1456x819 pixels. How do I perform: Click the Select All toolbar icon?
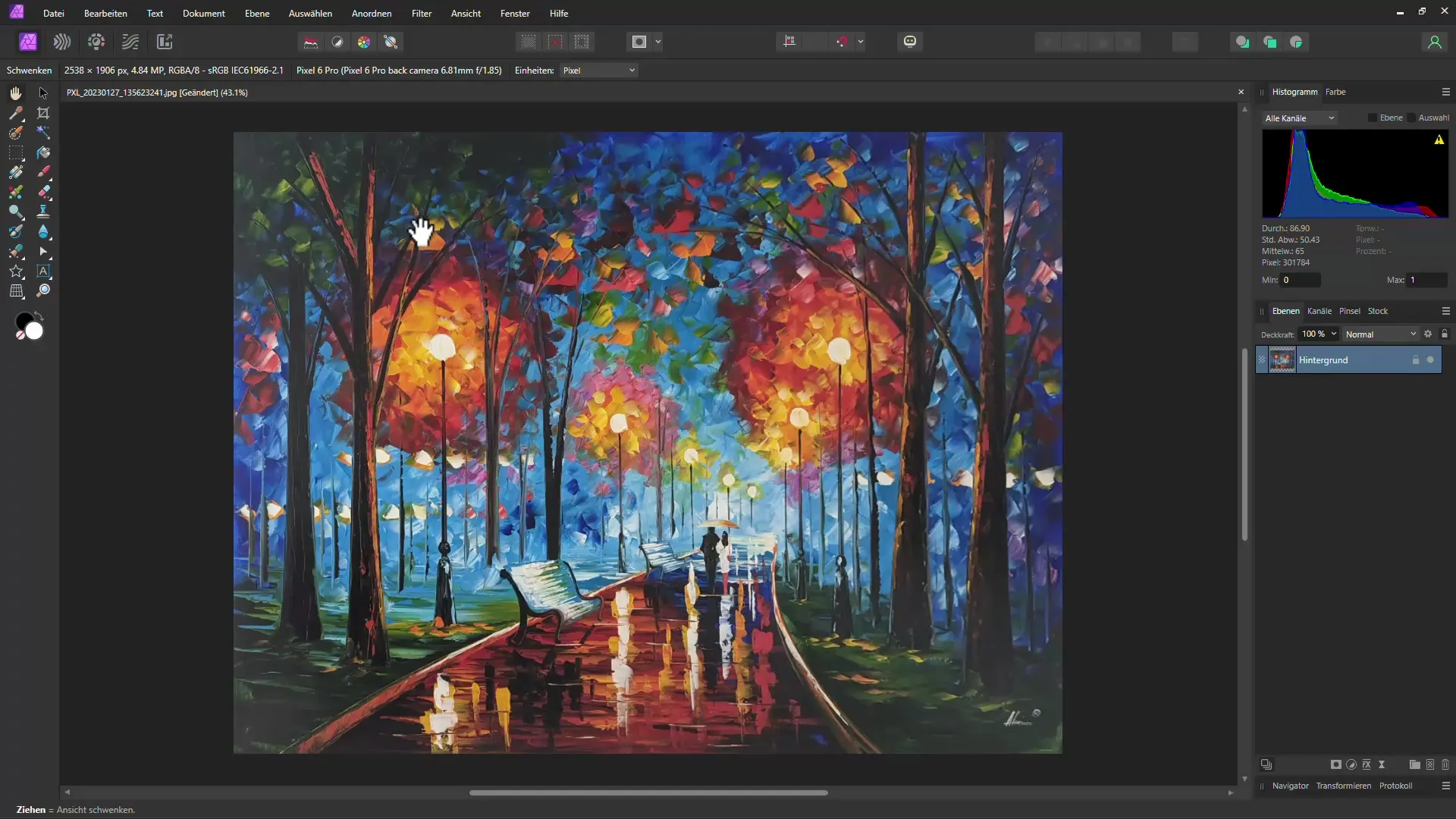pos(529,42)
